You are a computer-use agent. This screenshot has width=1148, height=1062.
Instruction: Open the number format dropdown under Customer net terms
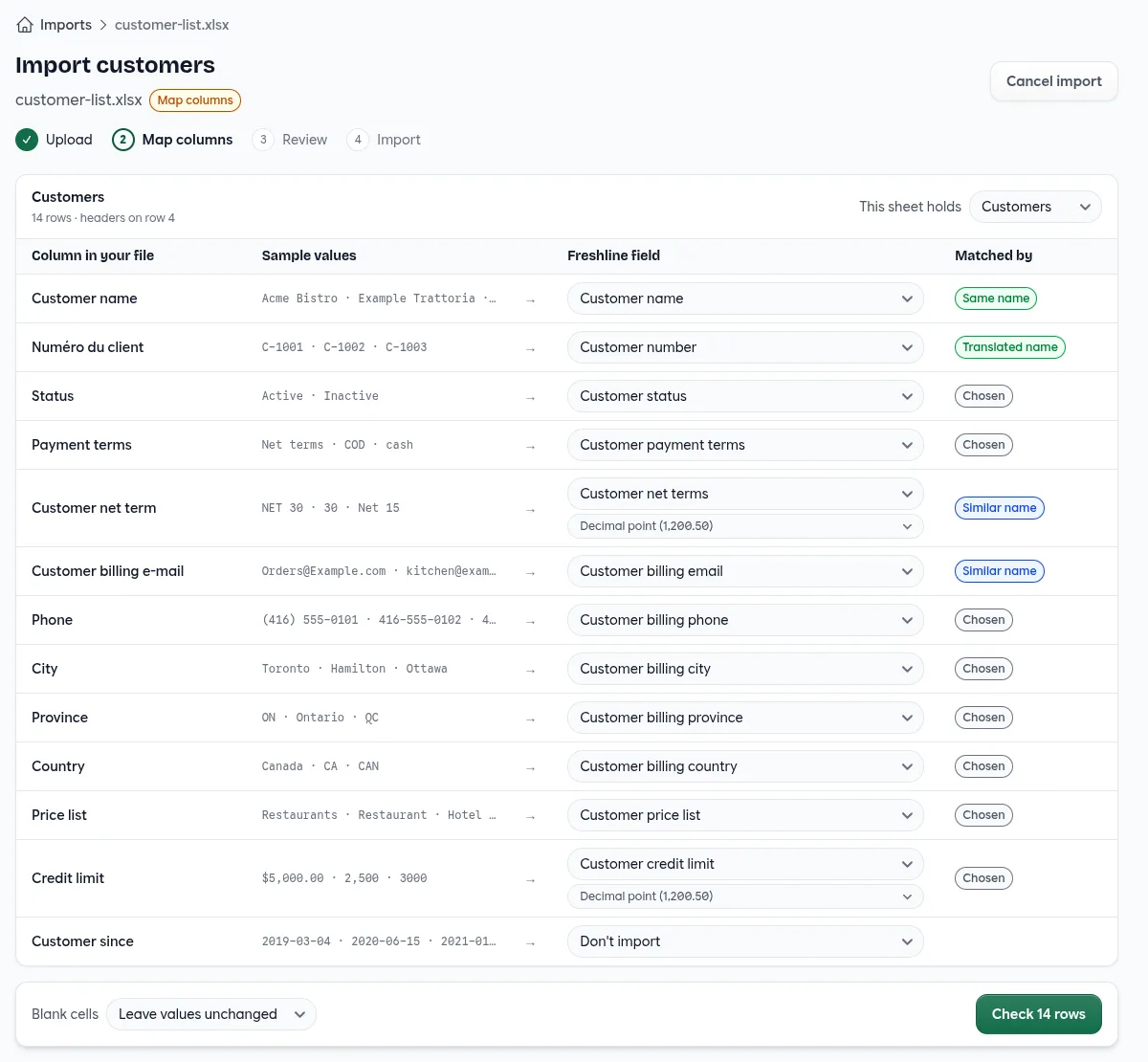pos(745,526)
